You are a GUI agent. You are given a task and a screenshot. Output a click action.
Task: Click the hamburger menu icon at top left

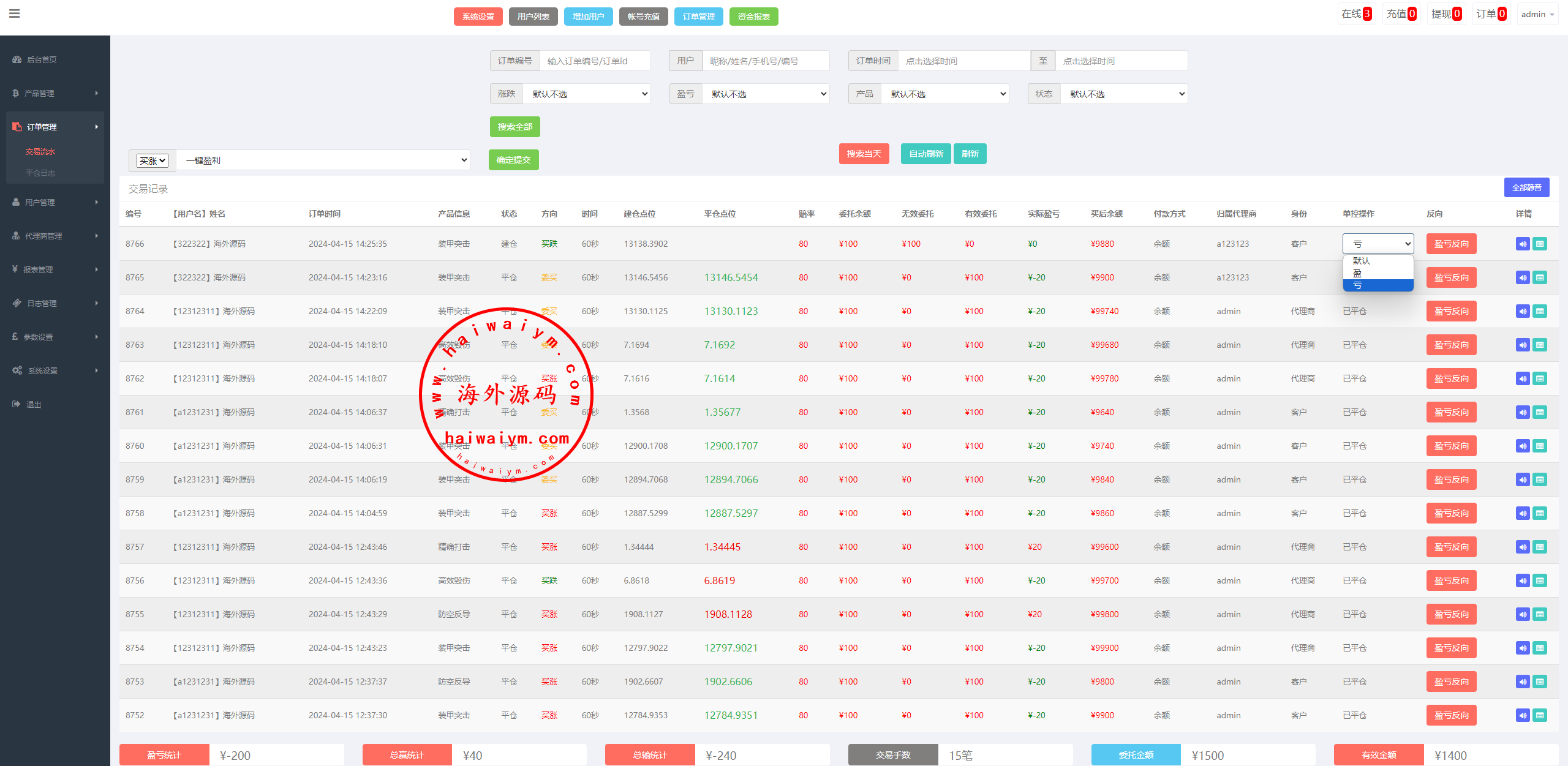click(15, 13)
